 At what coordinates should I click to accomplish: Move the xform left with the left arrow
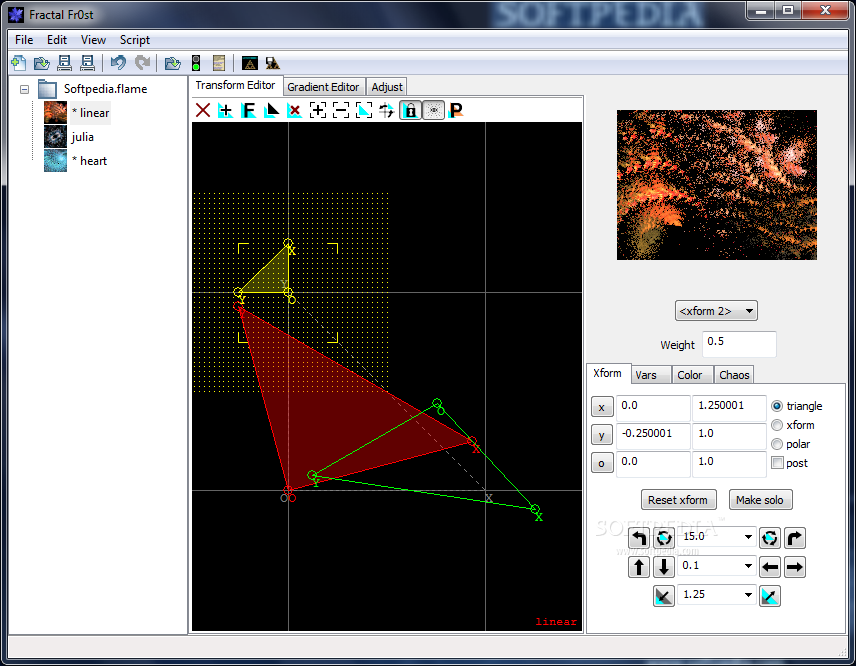point(770,567)
